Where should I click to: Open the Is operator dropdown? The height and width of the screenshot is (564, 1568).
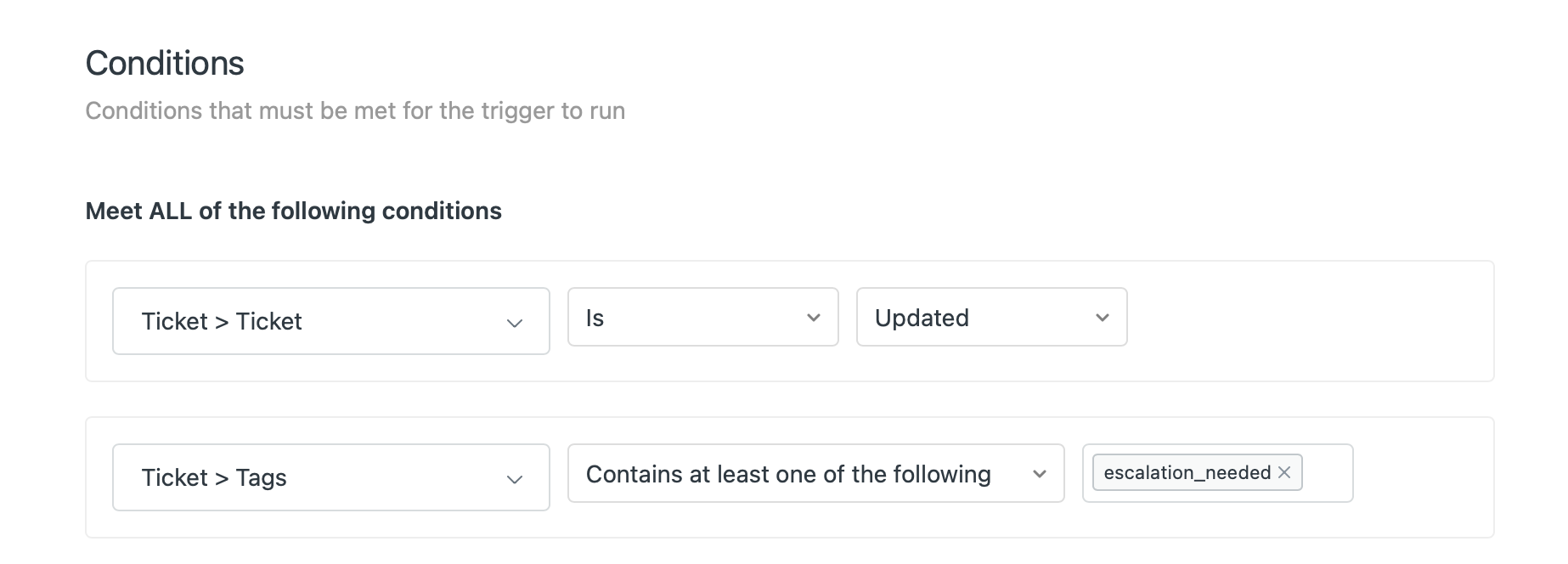702,318
